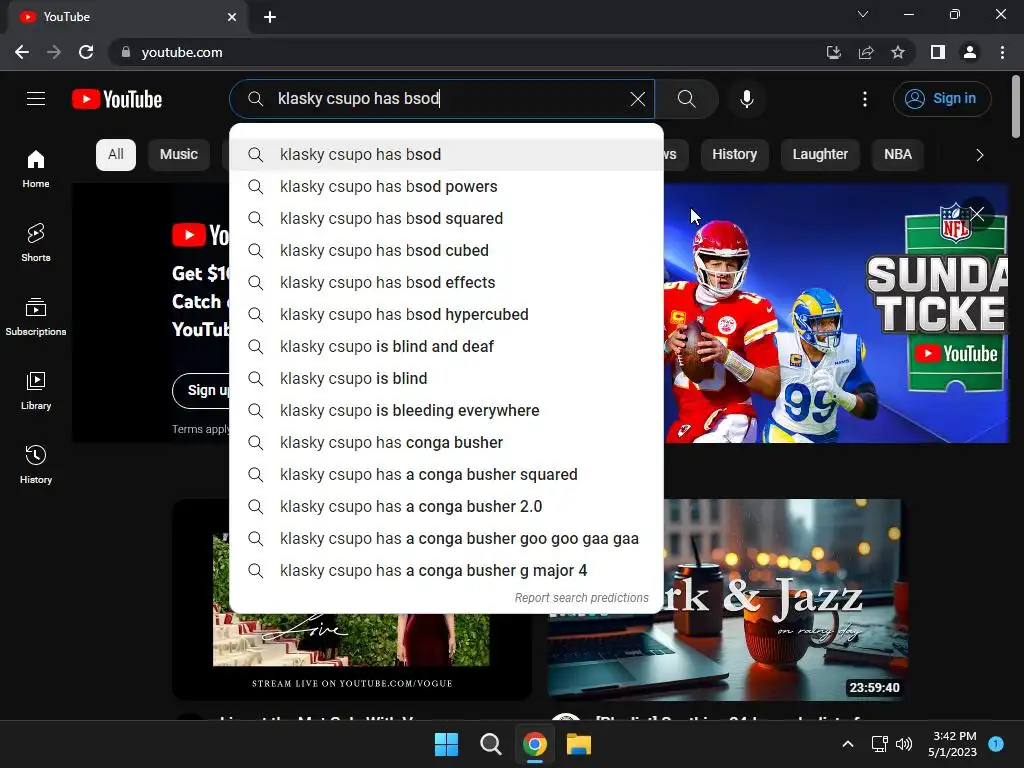The height and width of the screenshot is (768, 1024).
Task: Select the All chip
Action: (116, 155)
